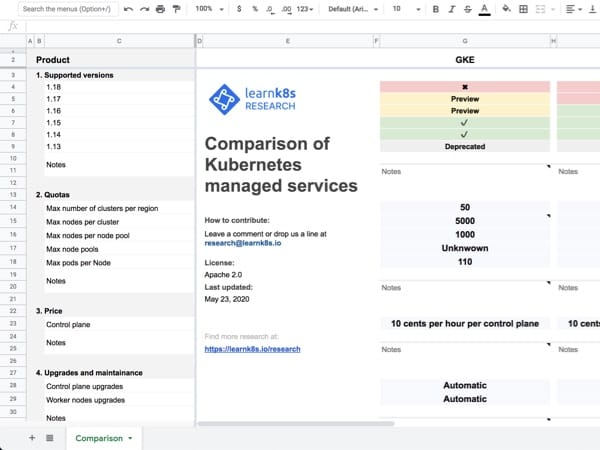Click the Print icon

coord(160,9)
